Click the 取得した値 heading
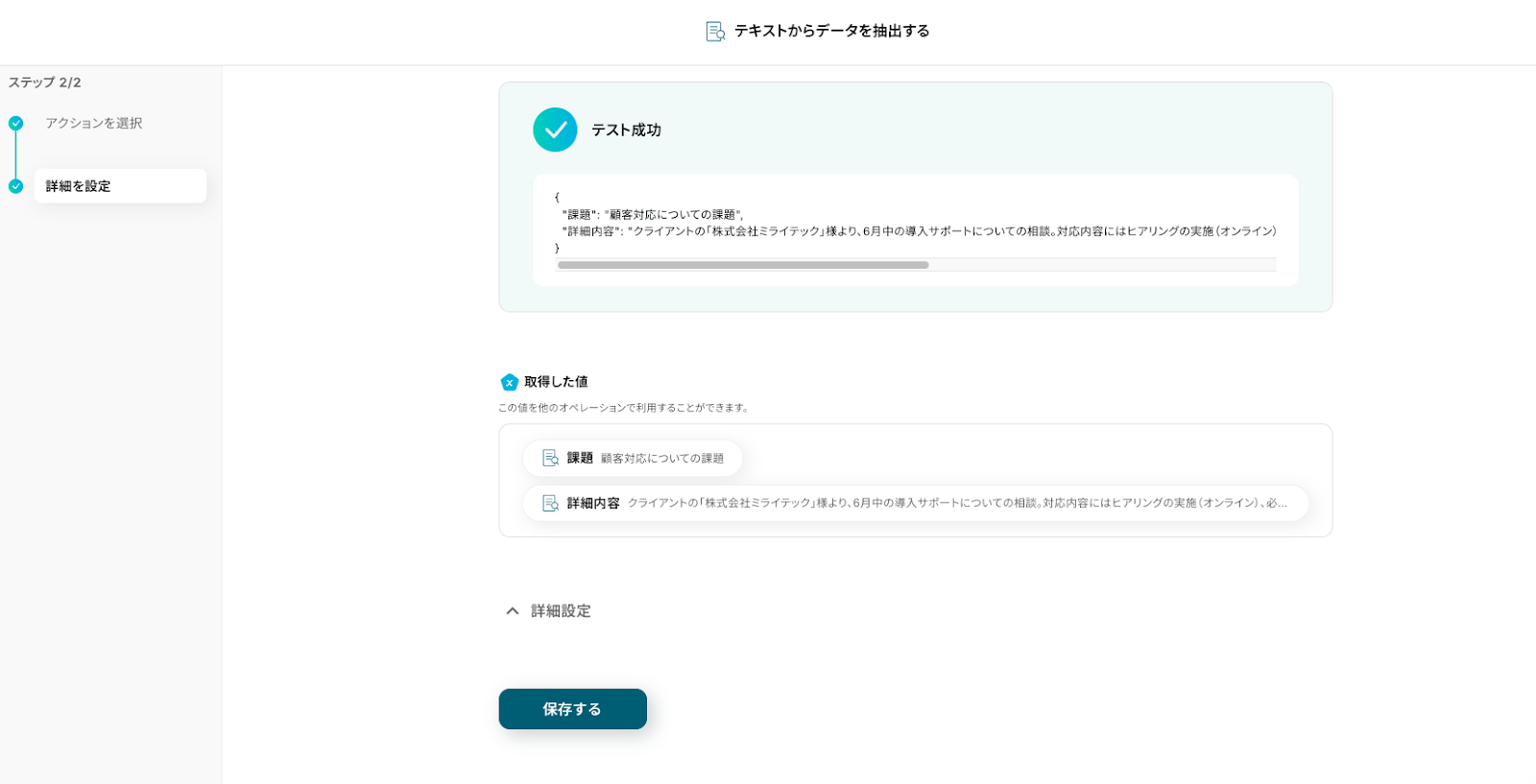Screen dimensions: 1536x784 click(556, 382)
